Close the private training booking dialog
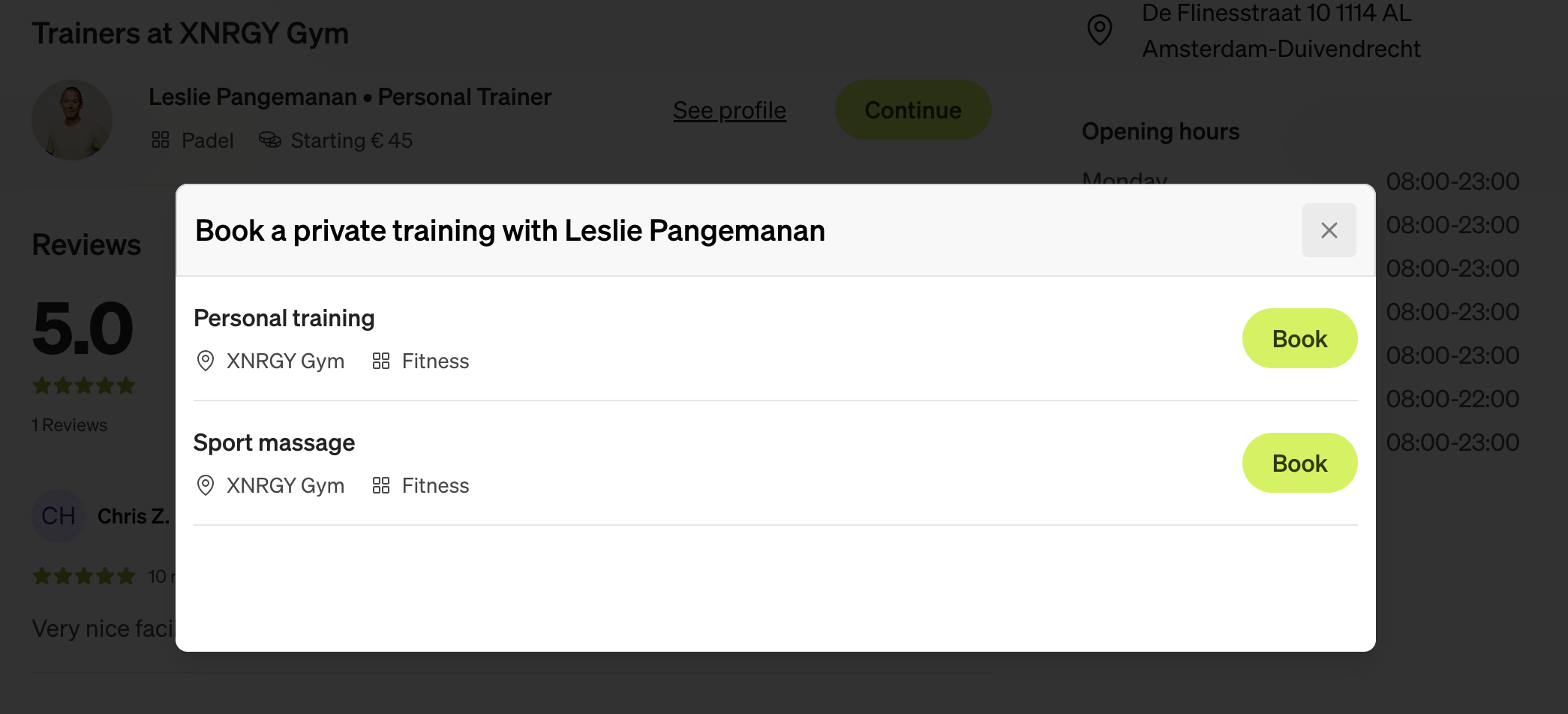This screenshot has width=1568, height=714. coord(1329,230)
